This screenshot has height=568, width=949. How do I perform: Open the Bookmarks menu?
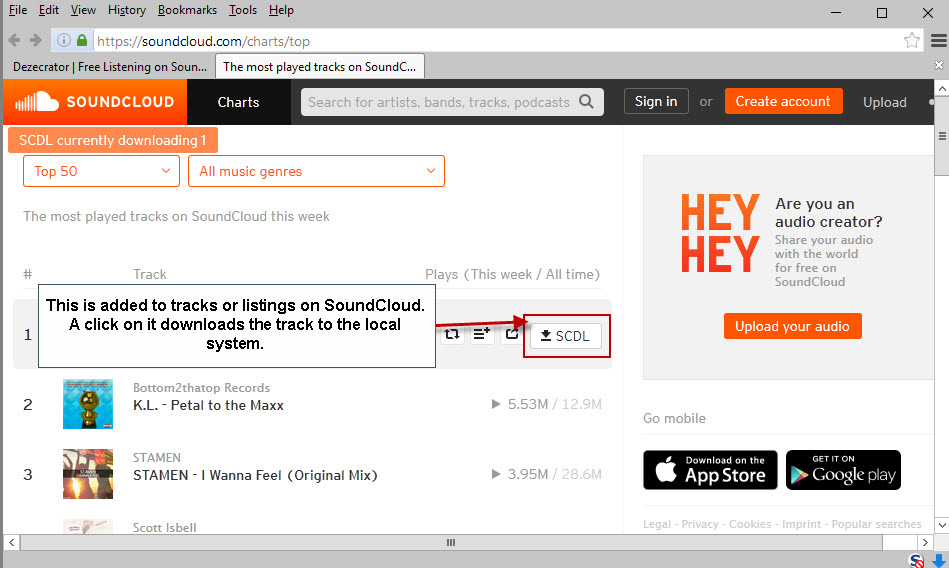(187, 10)
